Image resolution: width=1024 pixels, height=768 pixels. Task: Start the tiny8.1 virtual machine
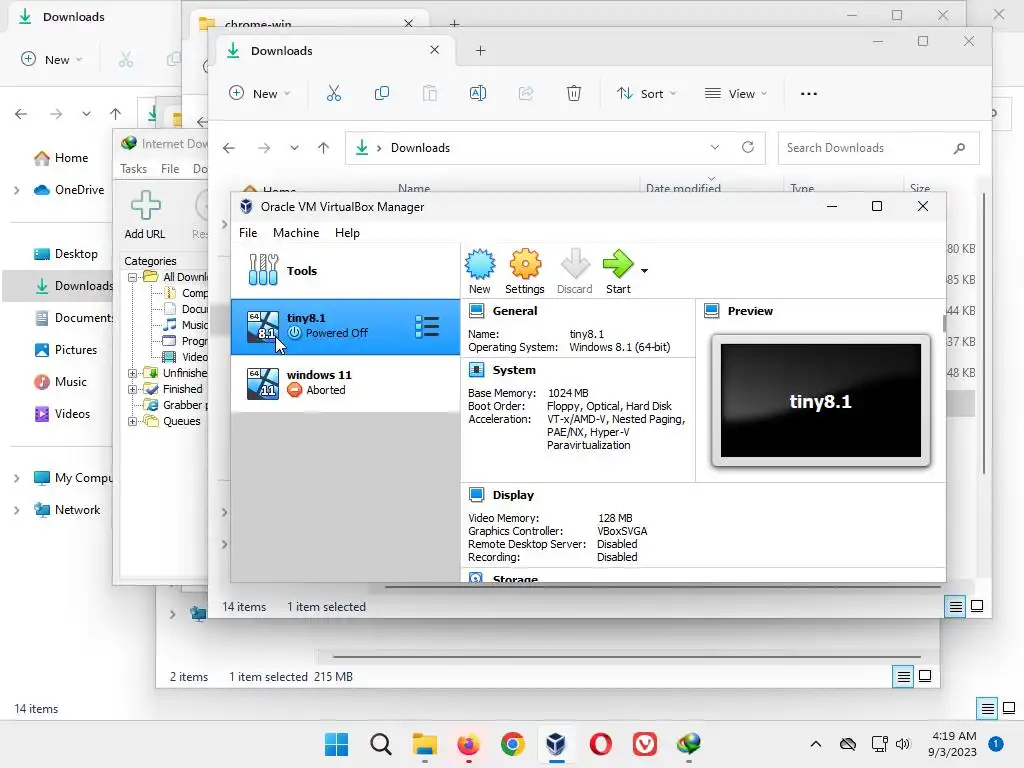tap(618, 271)
